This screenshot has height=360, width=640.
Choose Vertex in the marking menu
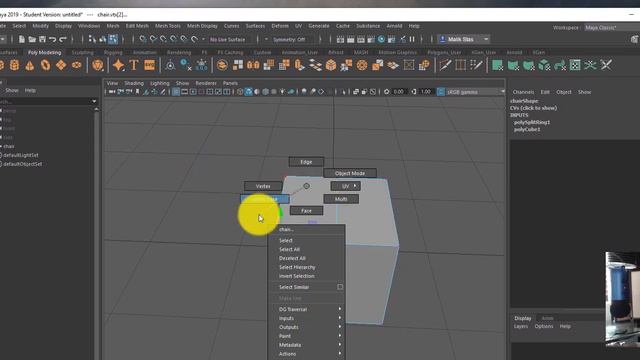pyautogui.click(x=263, y=186)
